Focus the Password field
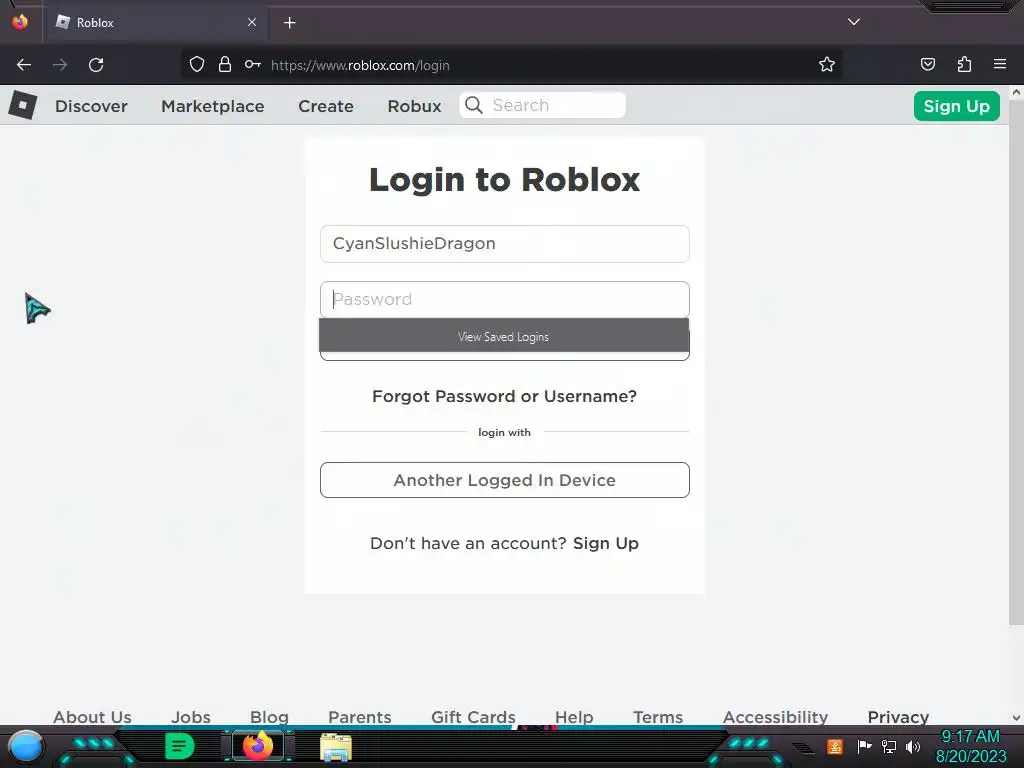Viewport: 1024px width, 768px height. (505, 300)
